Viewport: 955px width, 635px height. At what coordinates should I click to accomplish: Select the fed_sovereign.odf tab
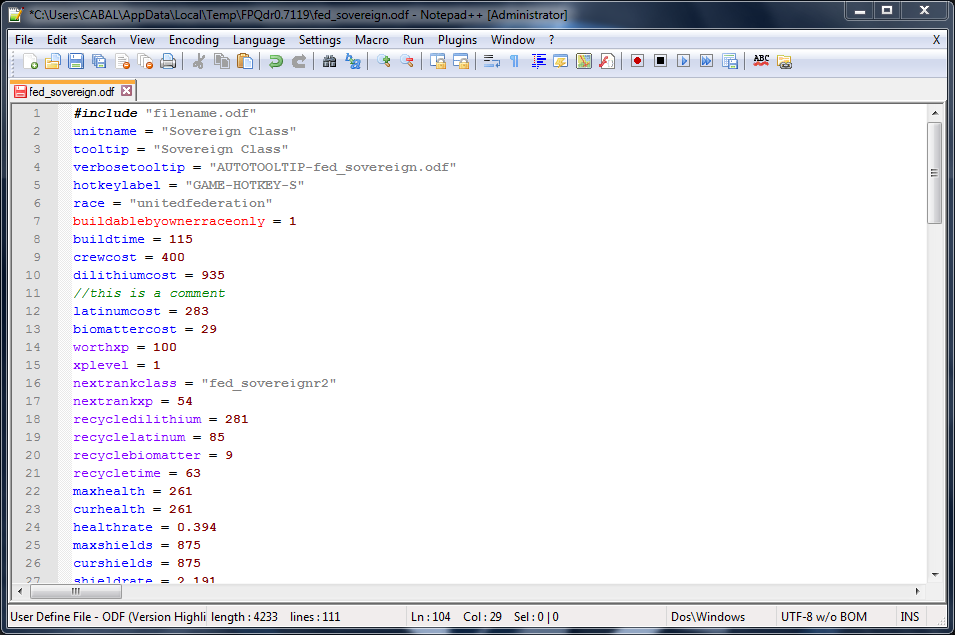(71, 91)
